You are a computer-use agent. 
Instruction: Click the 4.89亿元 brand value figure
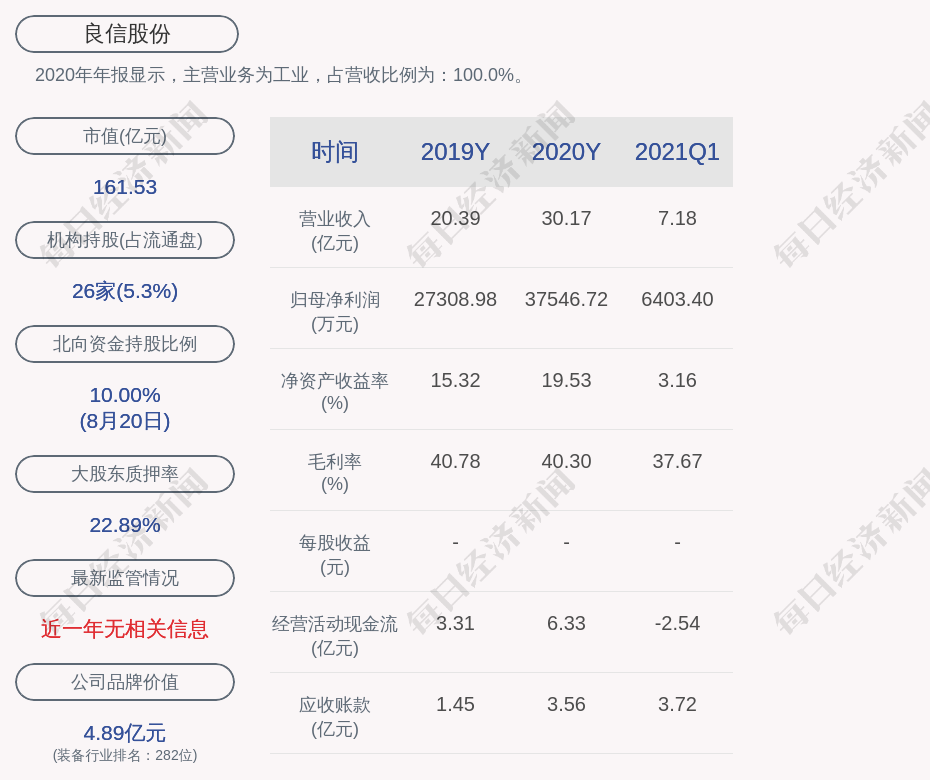point(125,733)
